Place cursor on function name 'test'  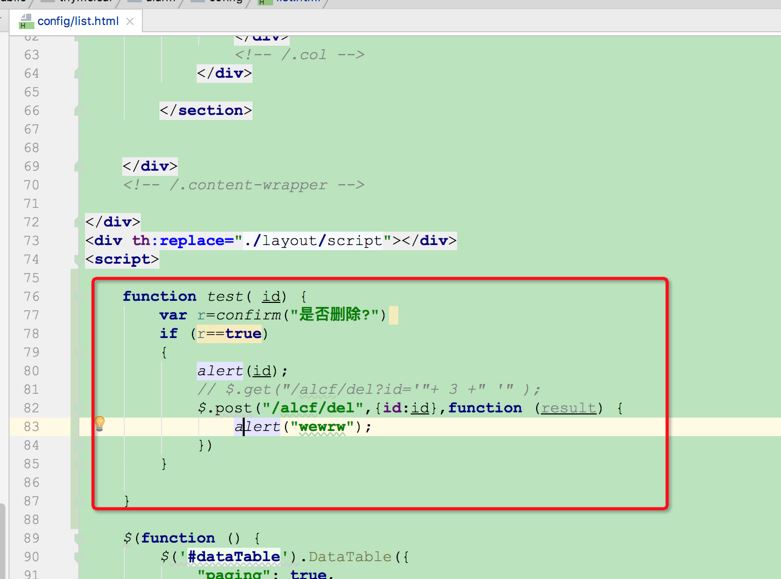coord(225,296)
